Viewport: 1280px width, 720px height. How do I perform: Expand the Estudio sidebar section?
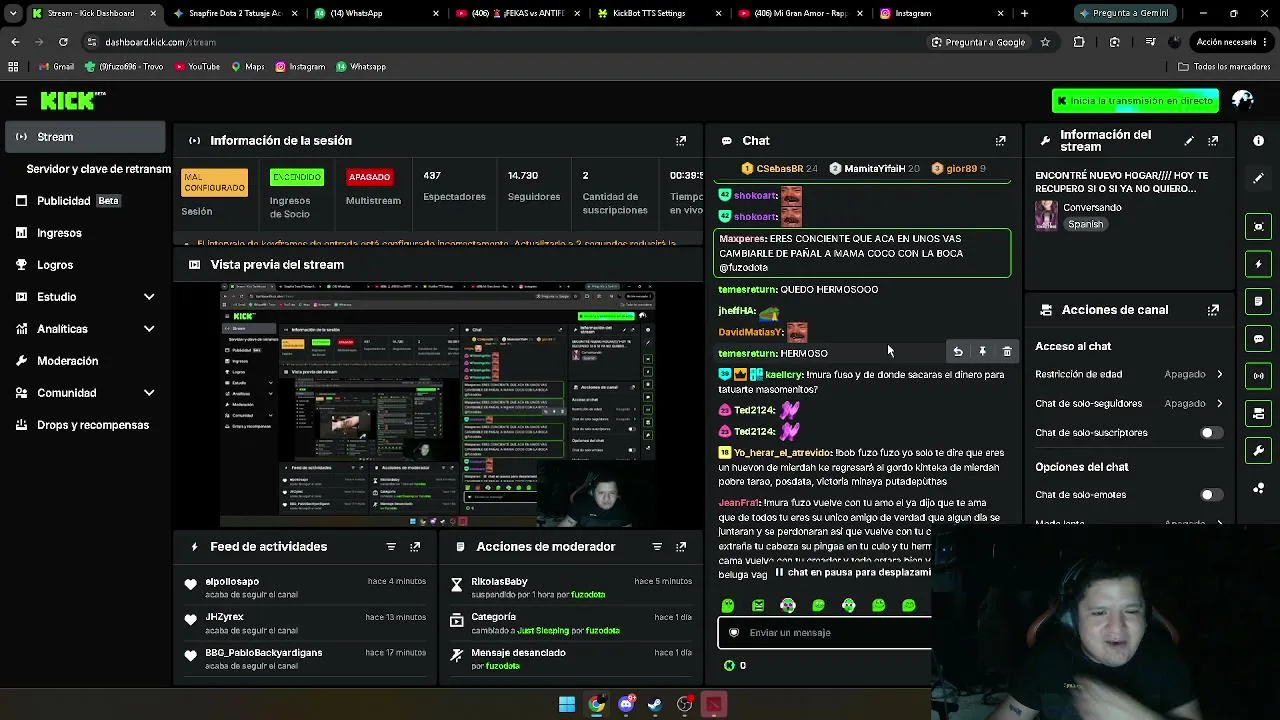coord(86,297)
